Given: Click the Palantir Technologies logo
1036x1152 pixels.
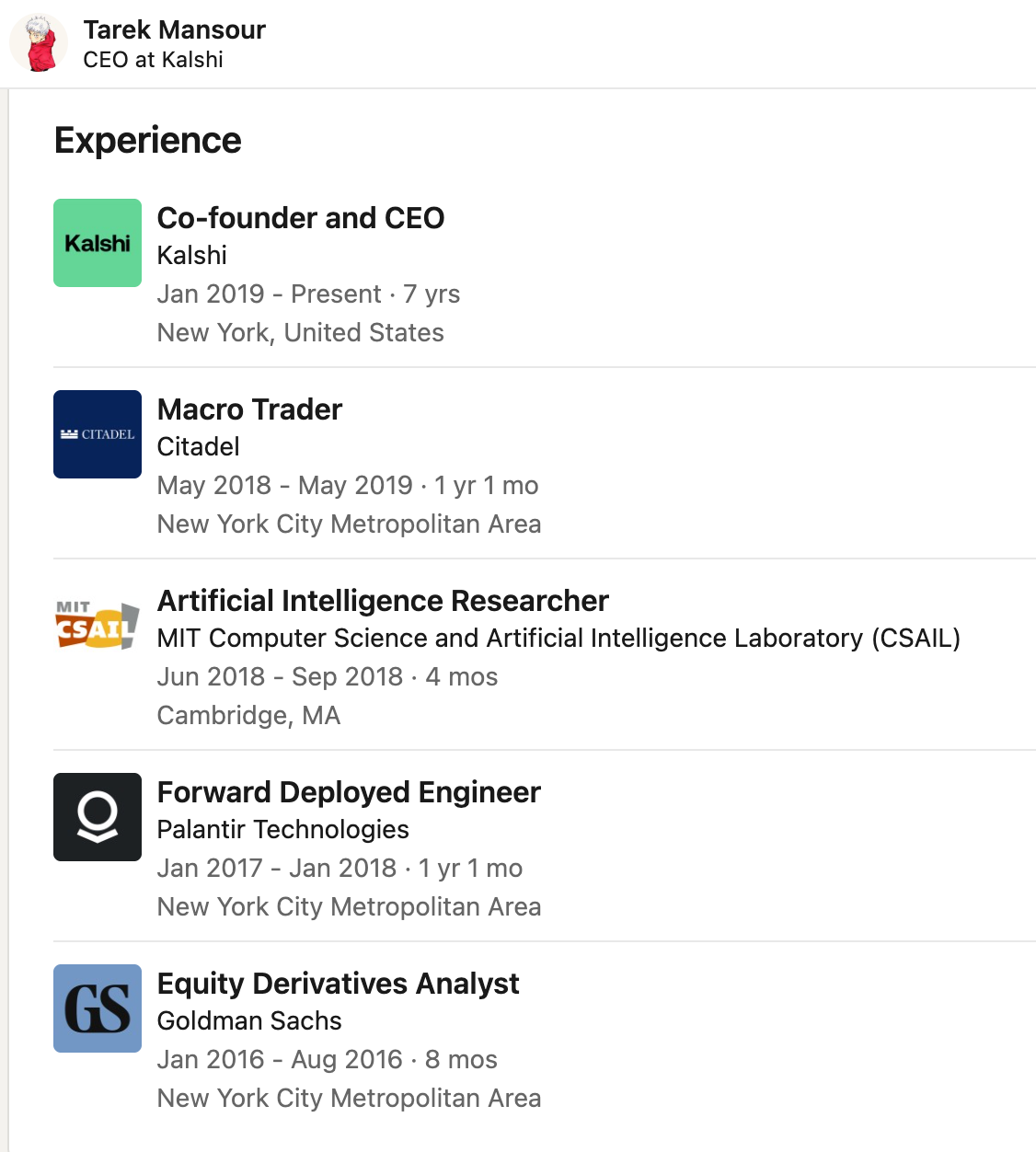Looking at the screenshot, I should pos(98,817).
